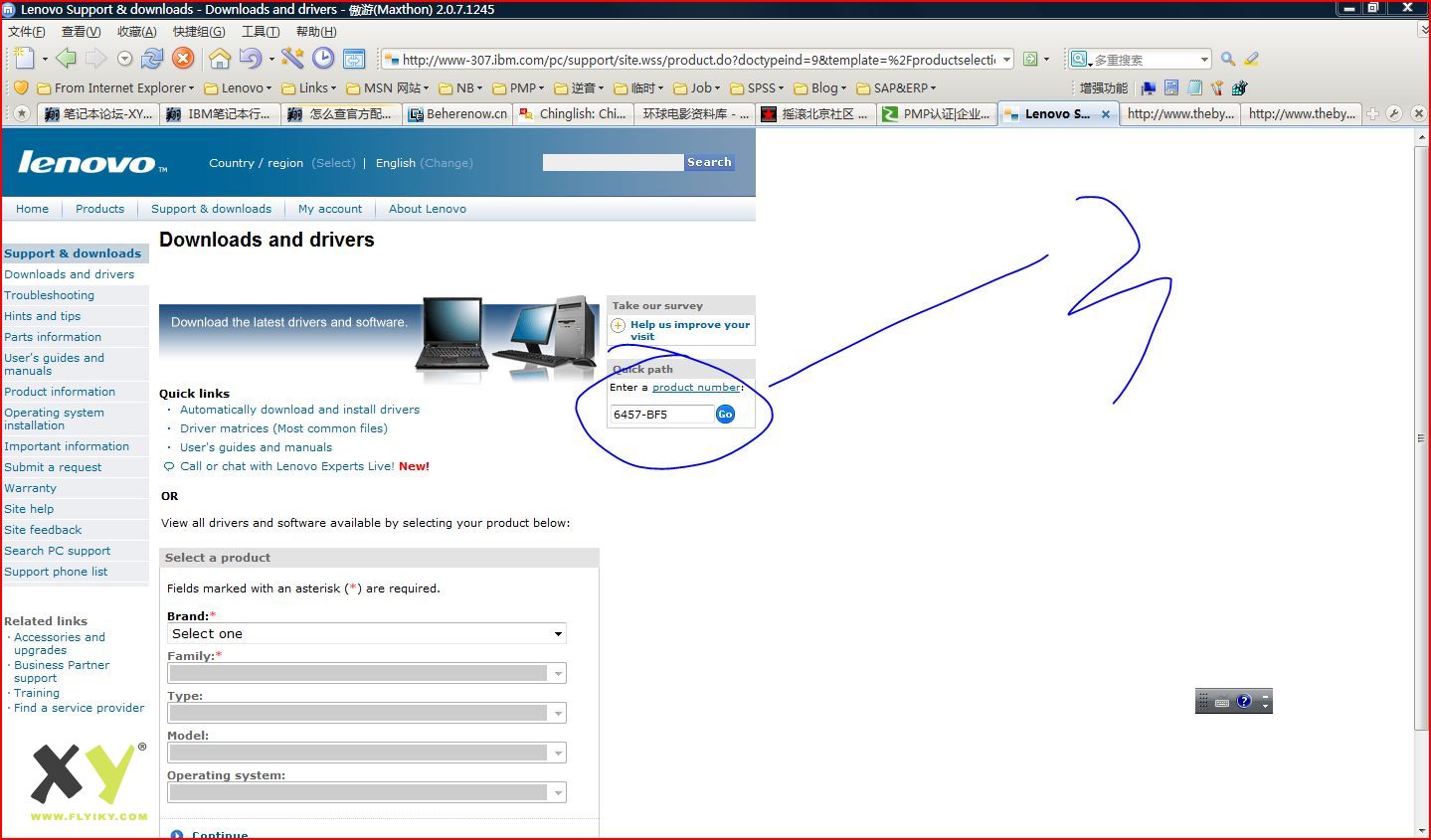1431x840 pixels.
Task: Open the 帮助(H) menu
Action: 316,32
